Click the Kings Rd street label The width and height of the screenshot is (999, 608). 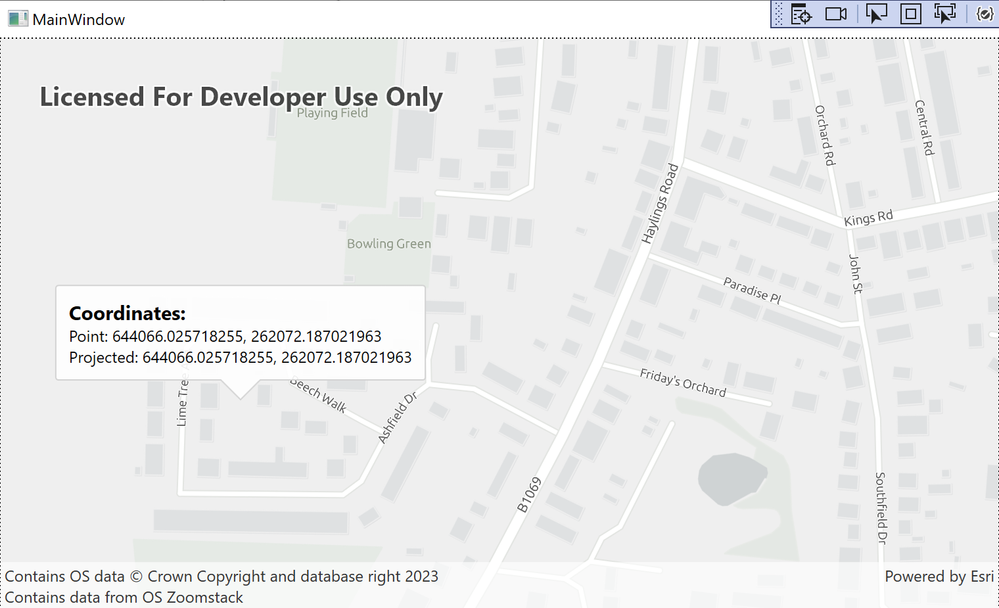(x=868, y=218)
